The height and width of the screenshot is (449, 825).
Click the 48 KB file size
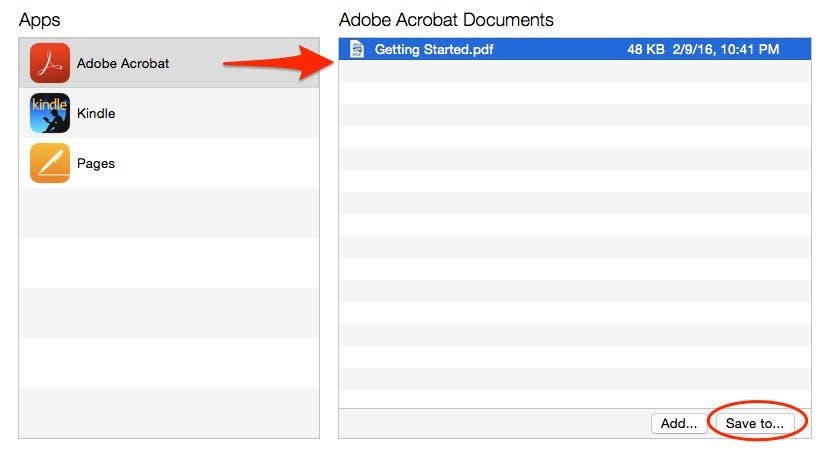pos(645,49)
